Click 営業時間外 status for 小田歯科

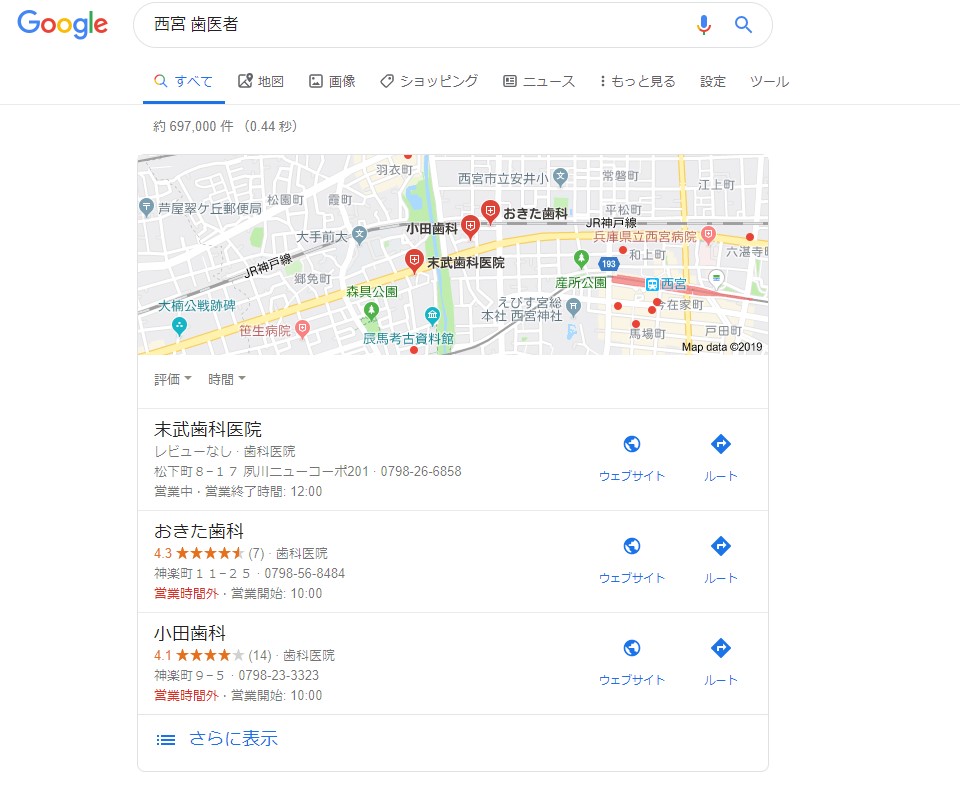[x=186, y=696]
